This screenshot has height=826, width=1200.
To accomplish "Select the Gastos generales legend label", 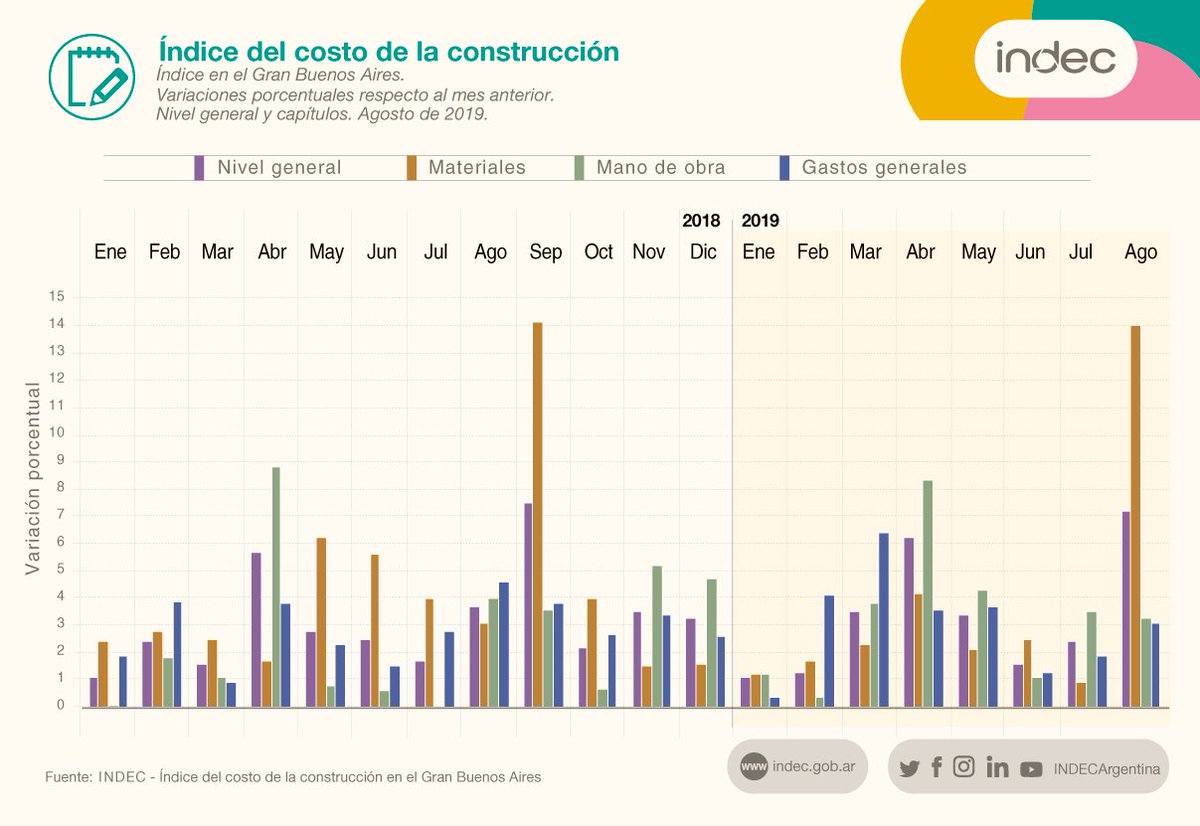I will 885,168.
